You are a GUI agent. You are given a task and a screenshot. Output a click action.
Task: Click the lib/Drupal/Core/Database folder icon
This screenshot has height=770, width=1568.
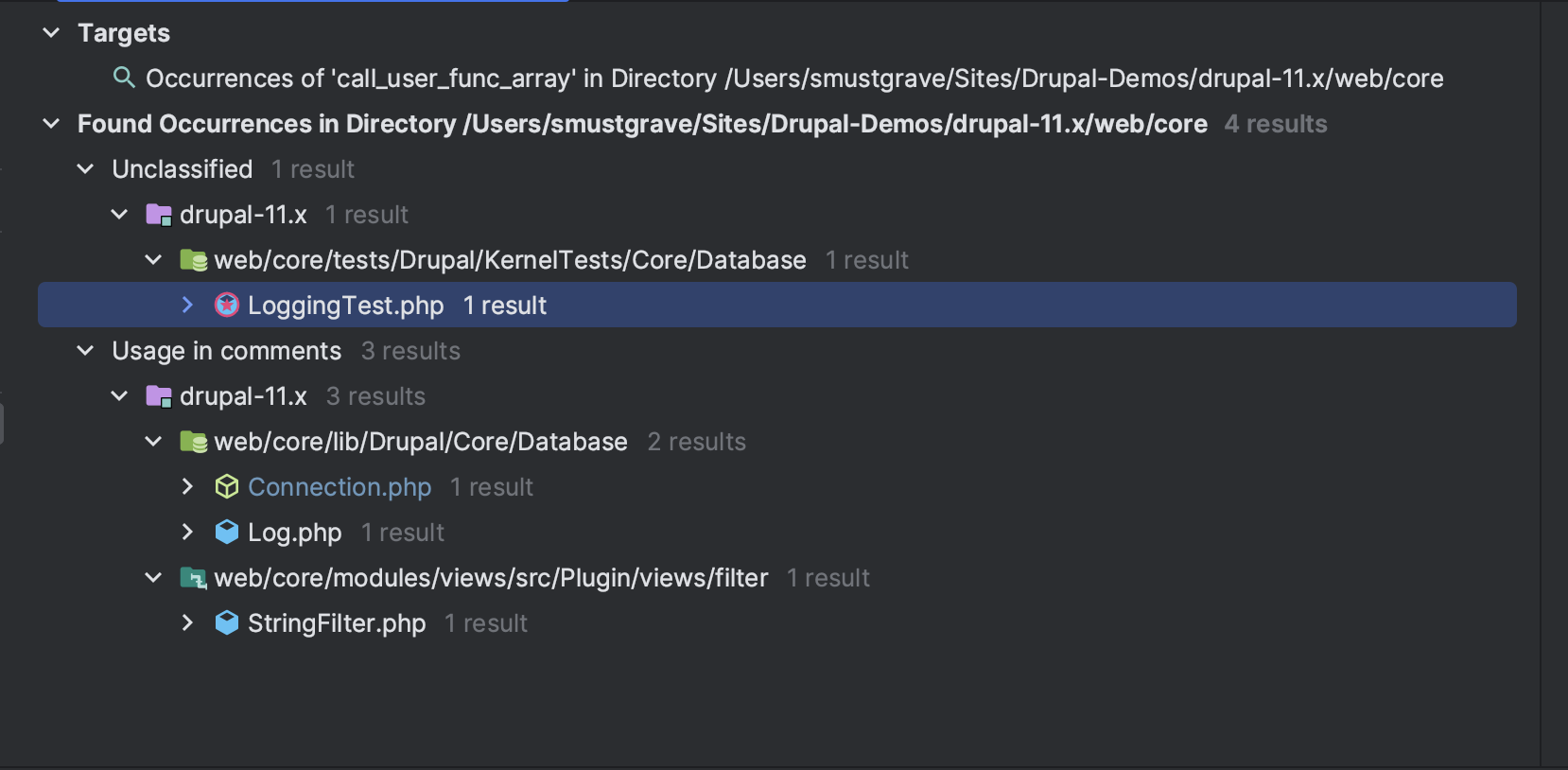pos(193,442)
